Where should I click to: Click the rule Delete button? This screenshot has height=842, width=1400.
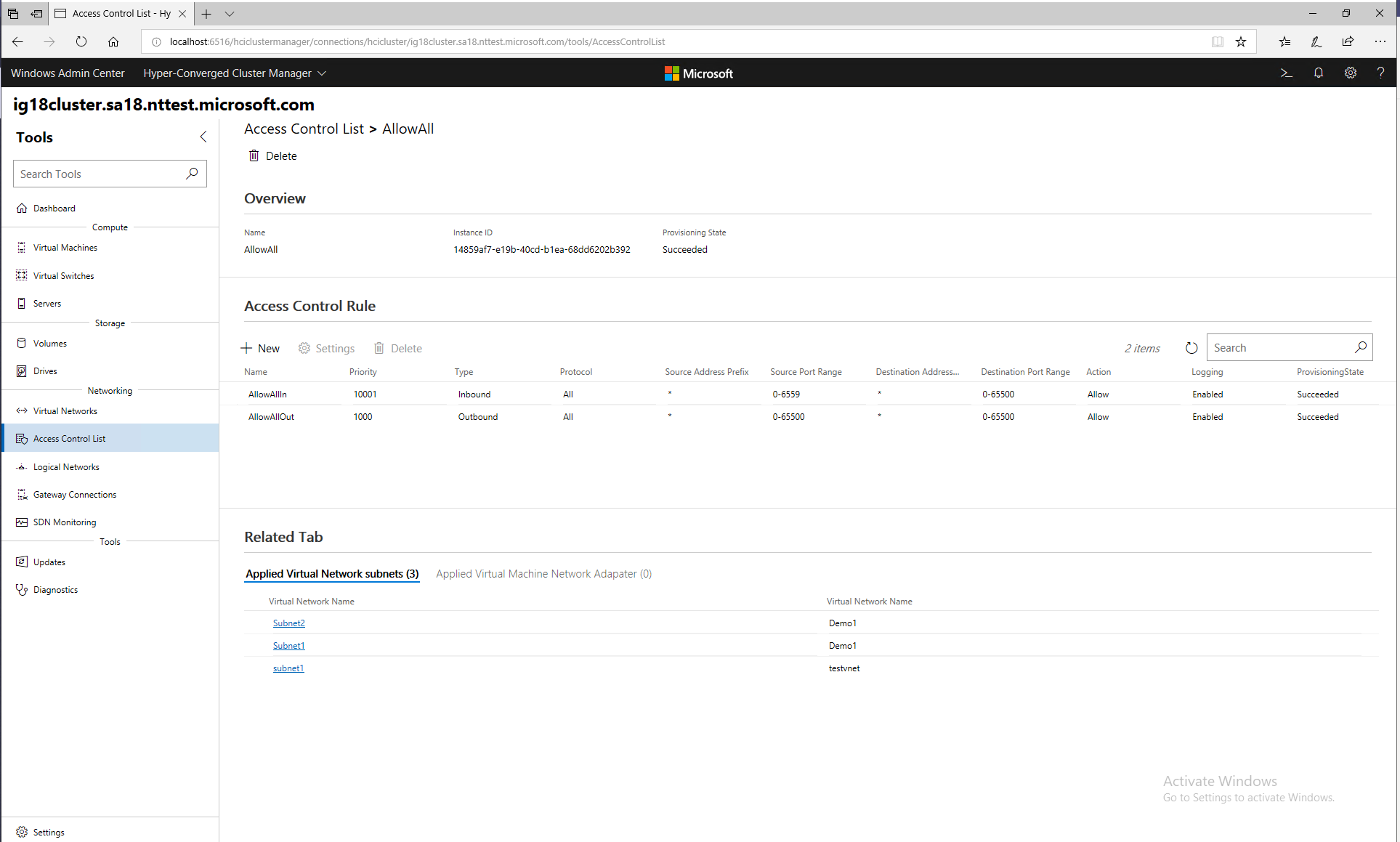[x=397, y=349]
